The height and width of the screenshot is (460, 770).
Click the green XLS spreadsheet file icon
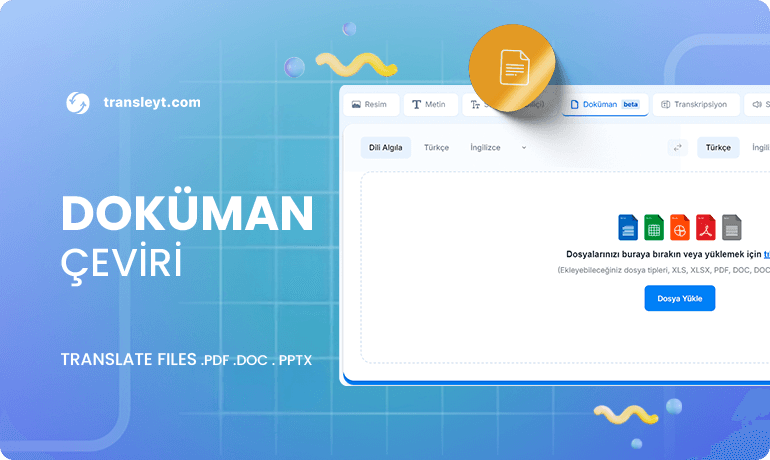click(654, 227)
